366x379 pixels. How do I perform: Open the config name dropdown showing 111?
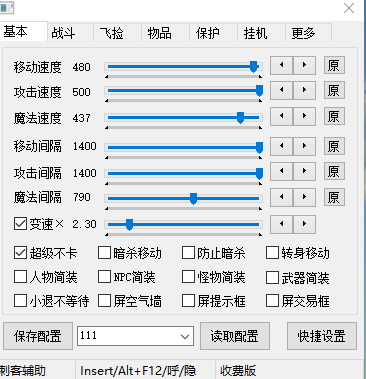(x=135, y=336)
